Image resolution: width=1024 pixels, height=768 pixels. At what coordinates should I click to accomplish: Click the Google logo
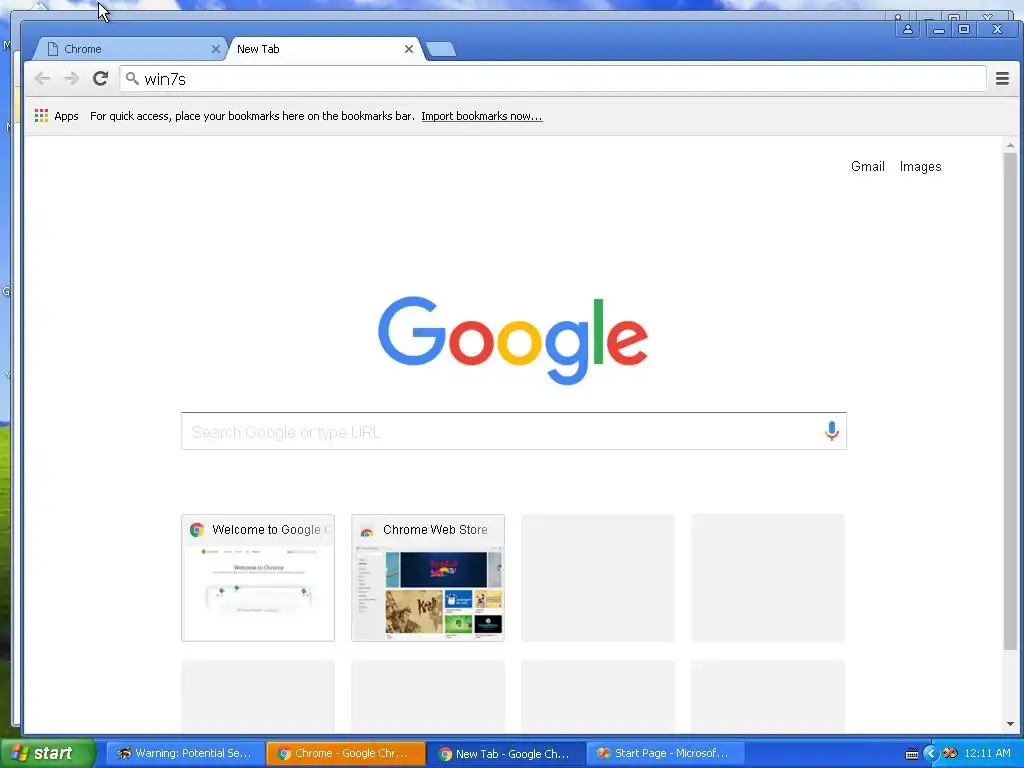click(x=513, y=340)
